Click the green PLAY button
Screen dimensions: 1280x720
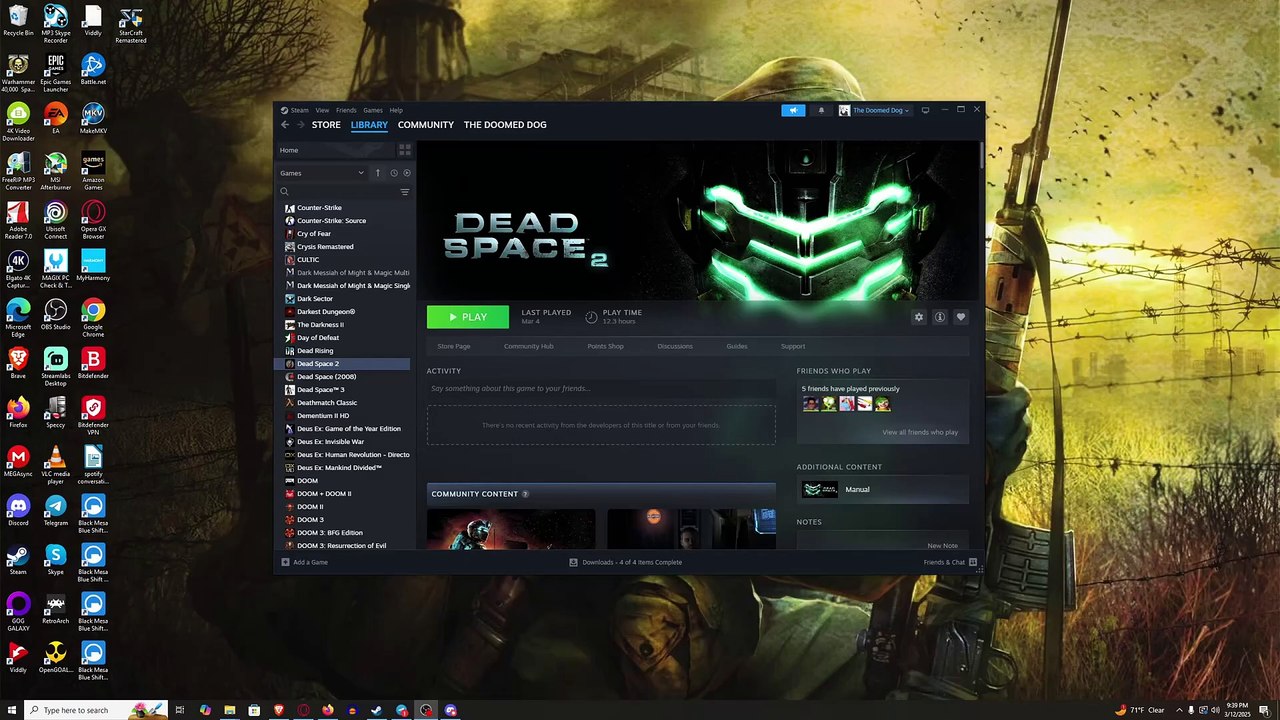click(468, 317)
